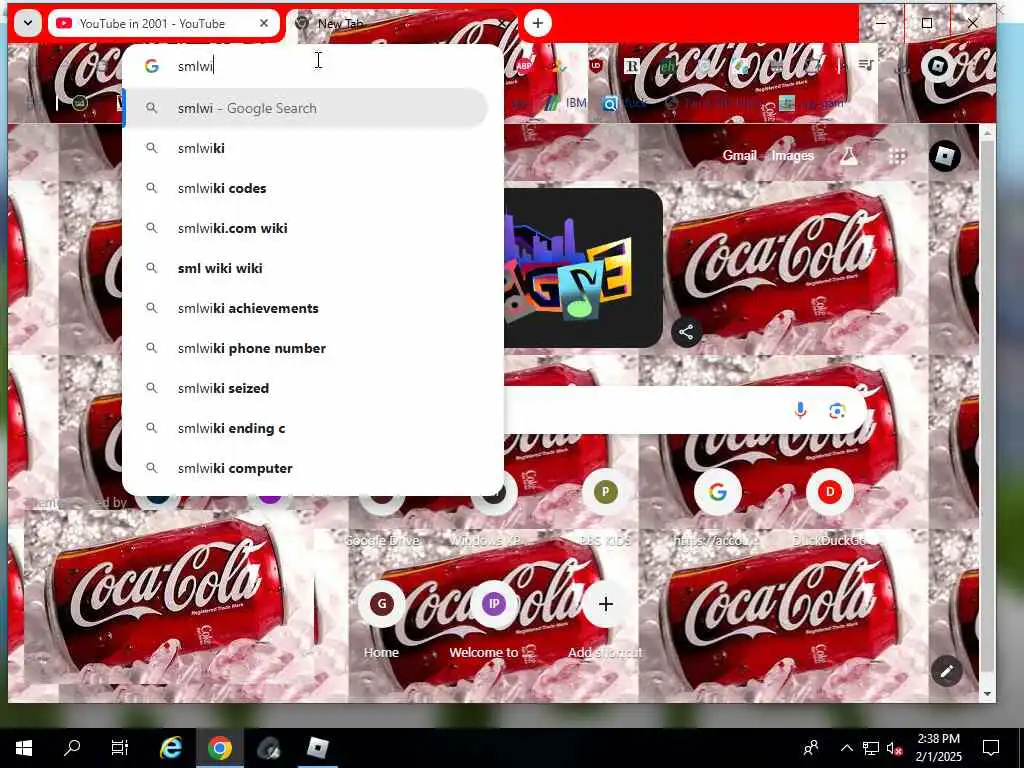Launch Internet Explorer from taskbar
Image resolution: width=1024 pixels, height=768 pixels.
(170, 748)
